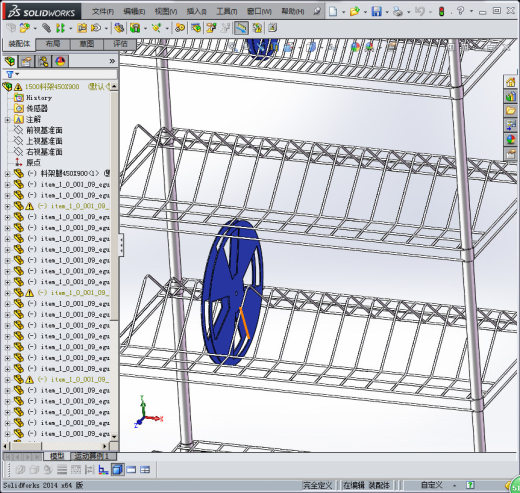Open the 文件(F) menu

103,12
